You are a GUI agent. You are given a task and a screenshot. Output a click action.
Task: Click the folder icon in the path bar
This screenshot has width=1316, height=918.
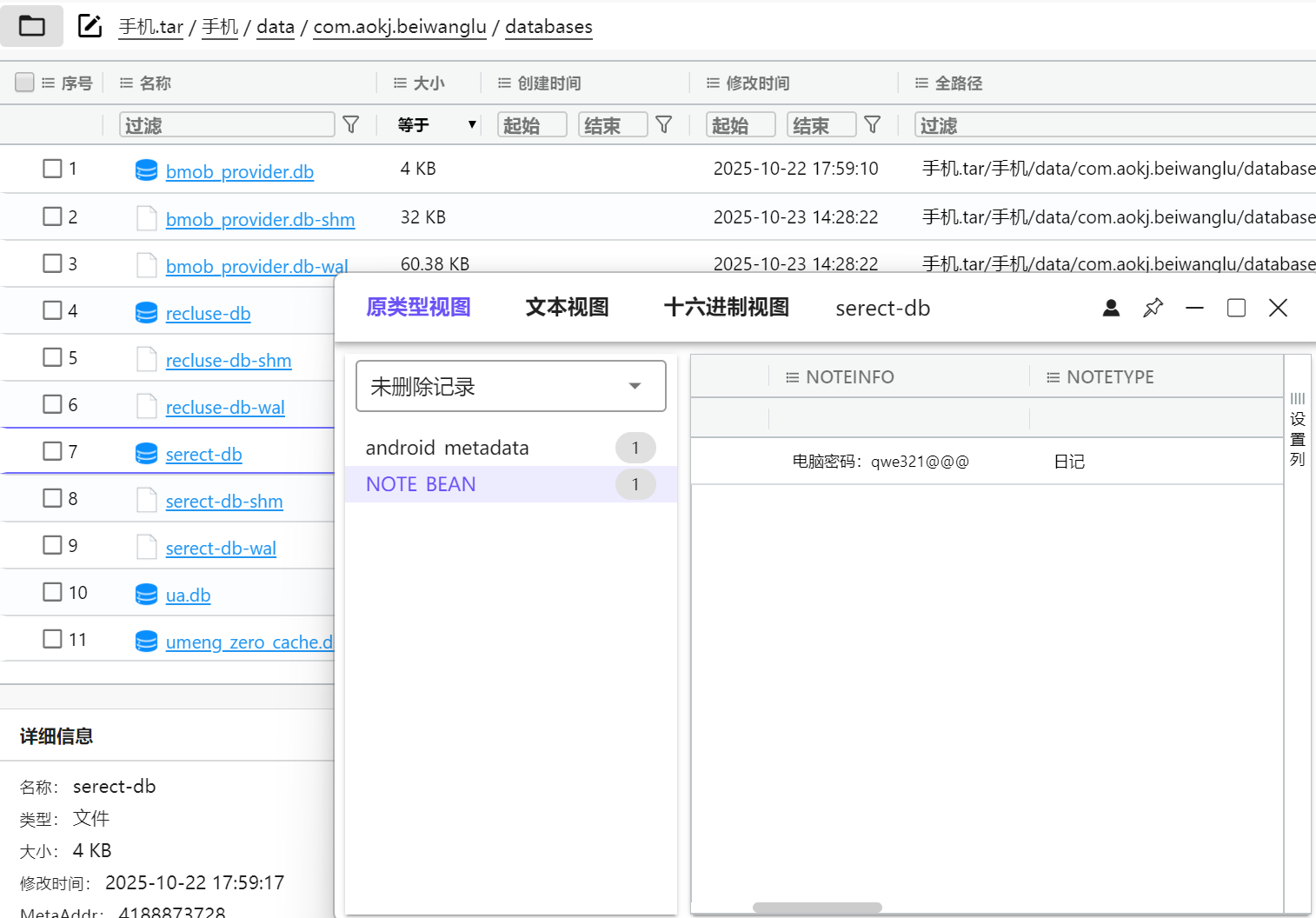point(32,26)
